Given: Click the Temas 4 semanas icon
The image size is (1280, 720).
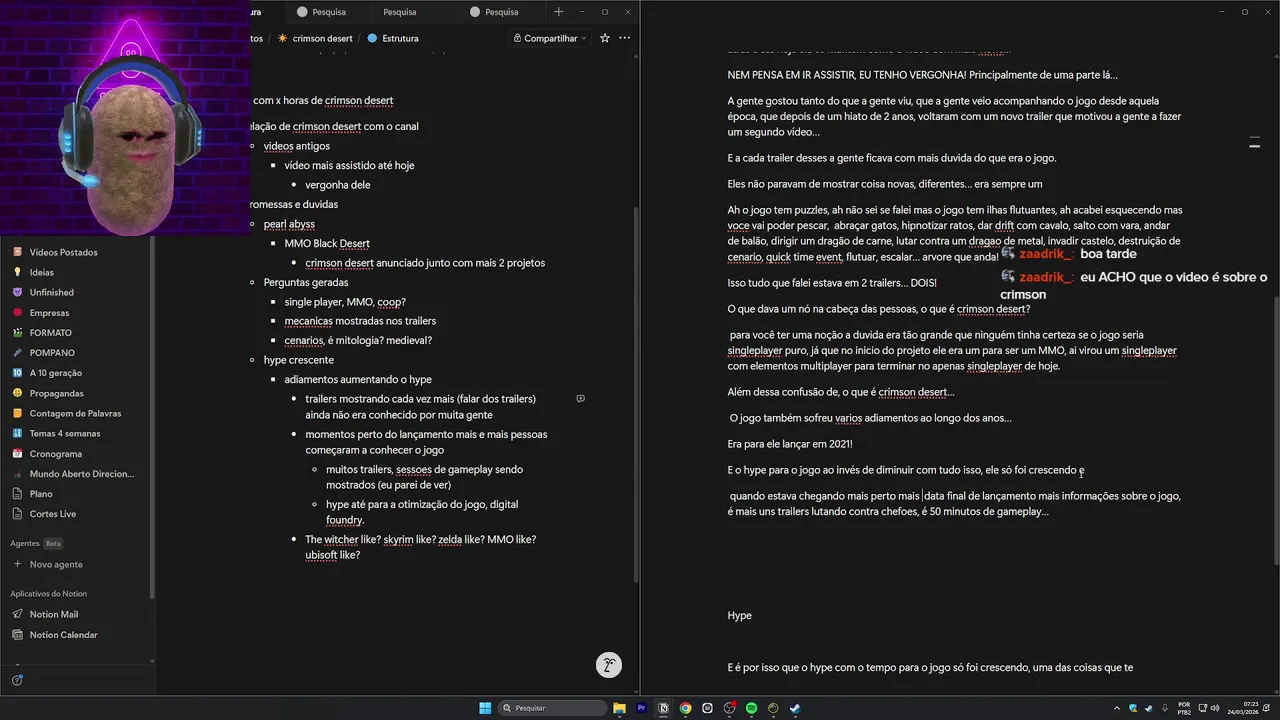Looking at the screenshot, I should 17,433.
